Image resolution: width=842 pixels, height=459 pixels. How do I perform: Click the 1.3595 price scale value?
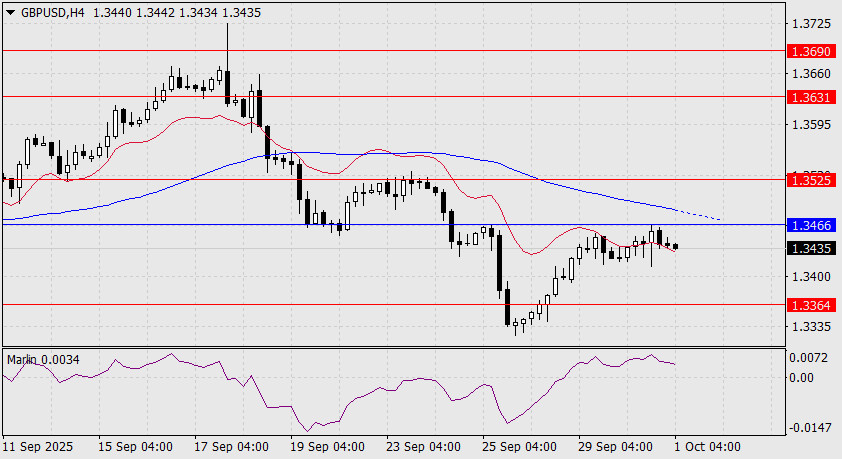[x=811, y=125]
